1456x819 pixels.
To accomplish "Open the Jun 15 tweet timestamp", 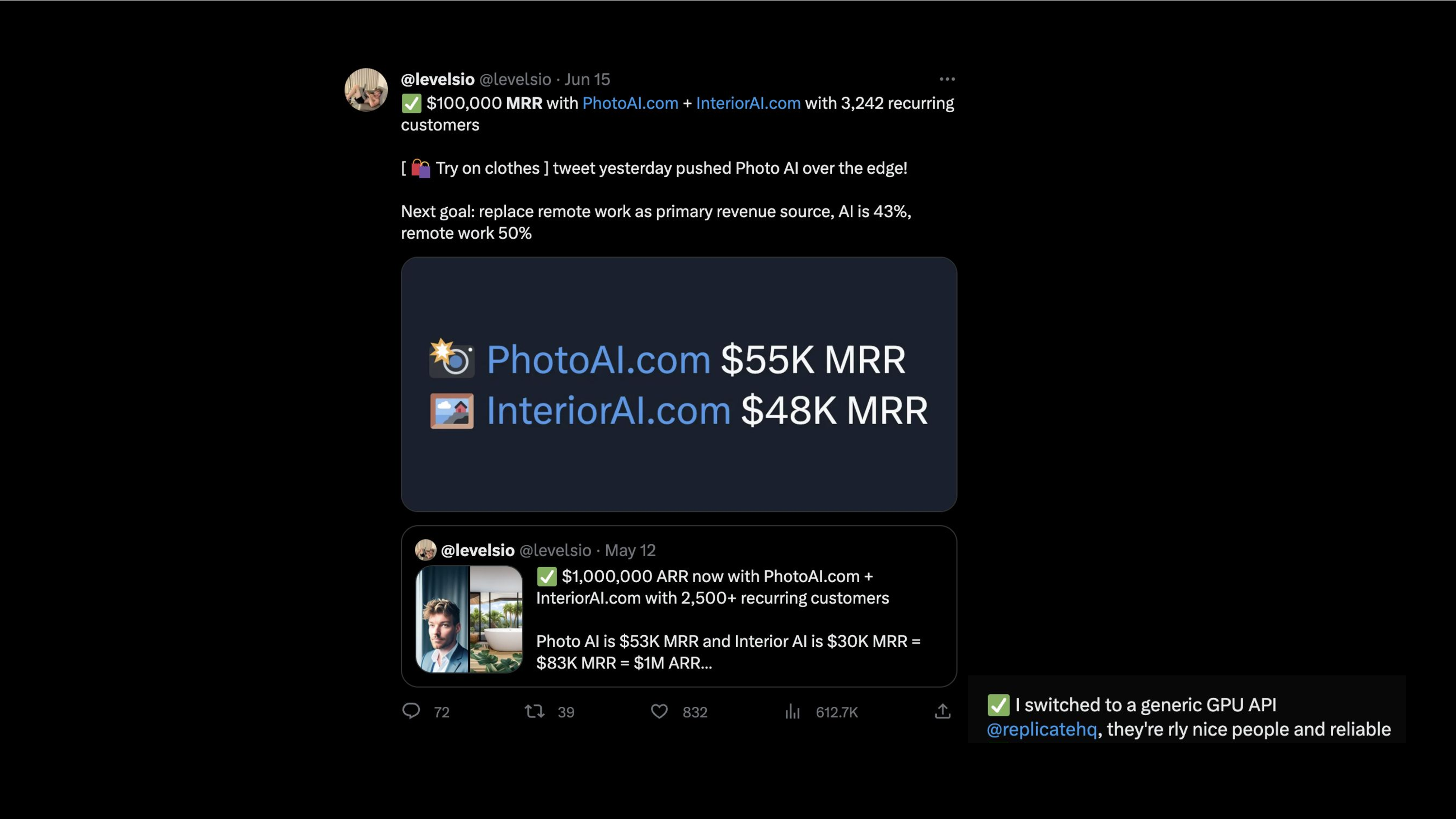I will click(x=587, y=79).
